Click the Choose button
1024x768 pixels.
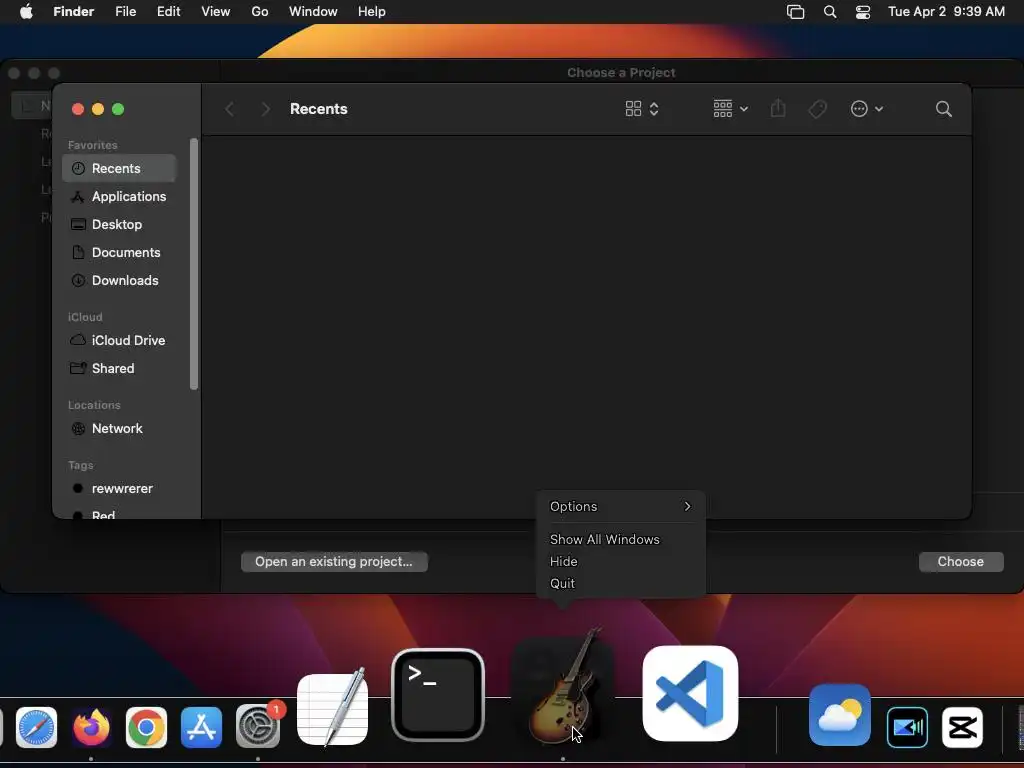(x=961, y=562)
